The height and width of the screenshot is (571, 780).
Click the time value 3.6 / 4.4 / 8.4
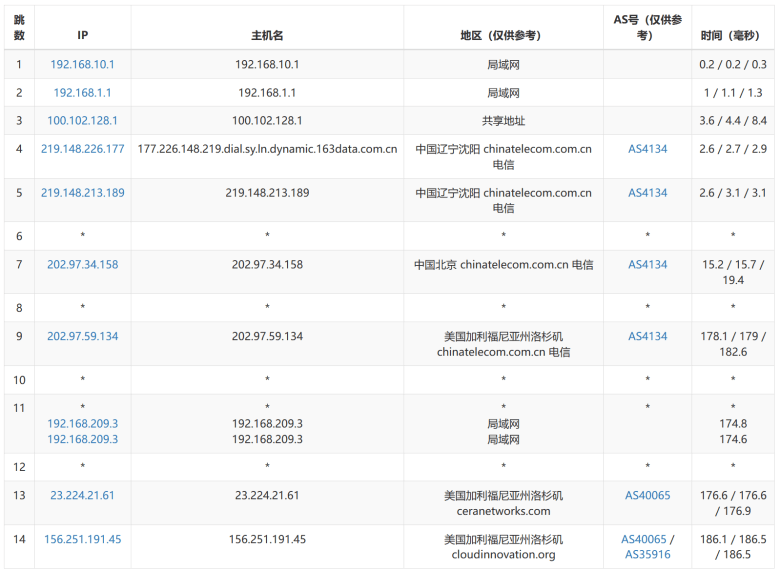(x=733, y=120)
